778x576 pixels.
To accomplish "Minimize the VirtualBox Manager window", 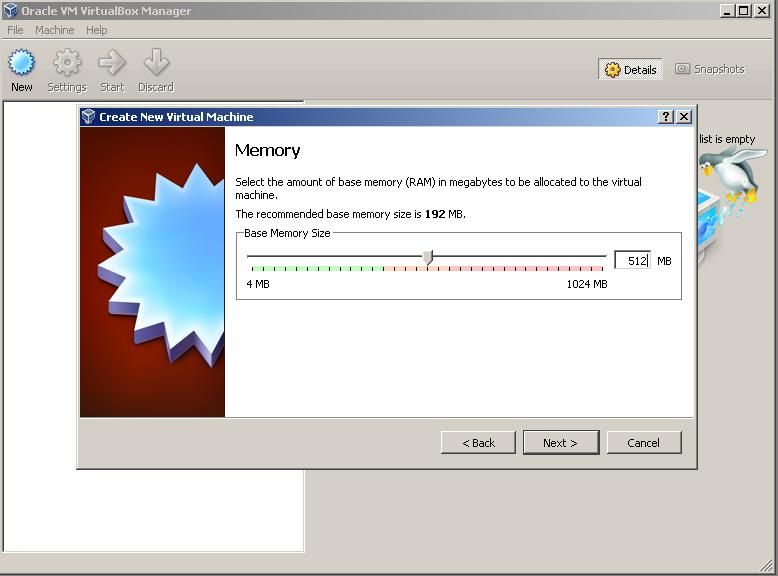I will [x=727, y=10].
